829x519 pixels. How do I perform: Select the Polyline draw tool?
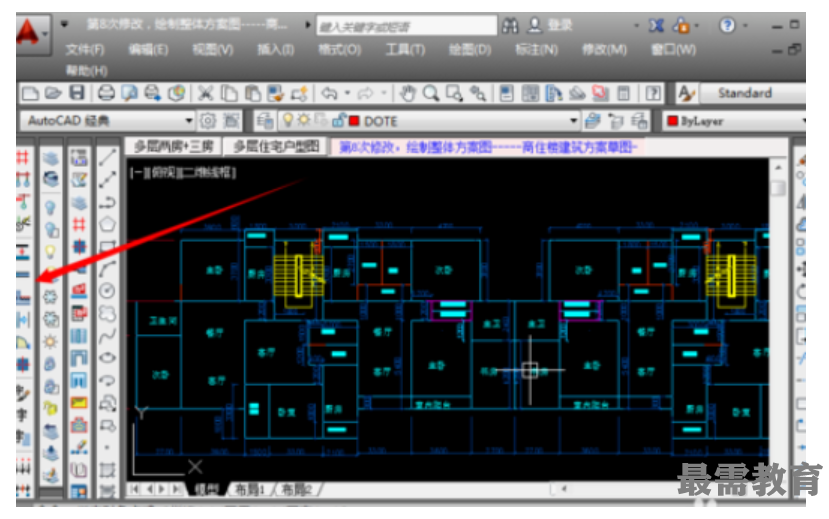coord(108,202)
